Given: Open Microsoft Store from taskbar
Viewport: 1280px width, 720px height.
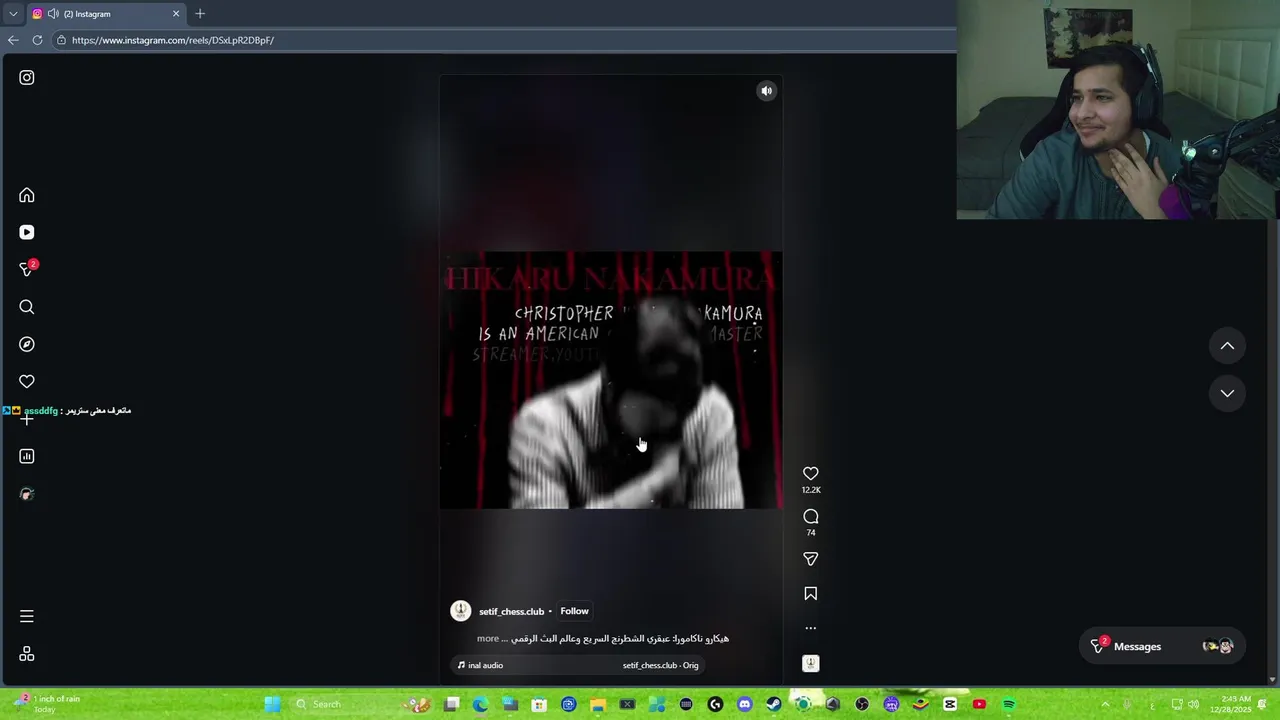Looking at the screenshot, I should (x=539, y=704).
